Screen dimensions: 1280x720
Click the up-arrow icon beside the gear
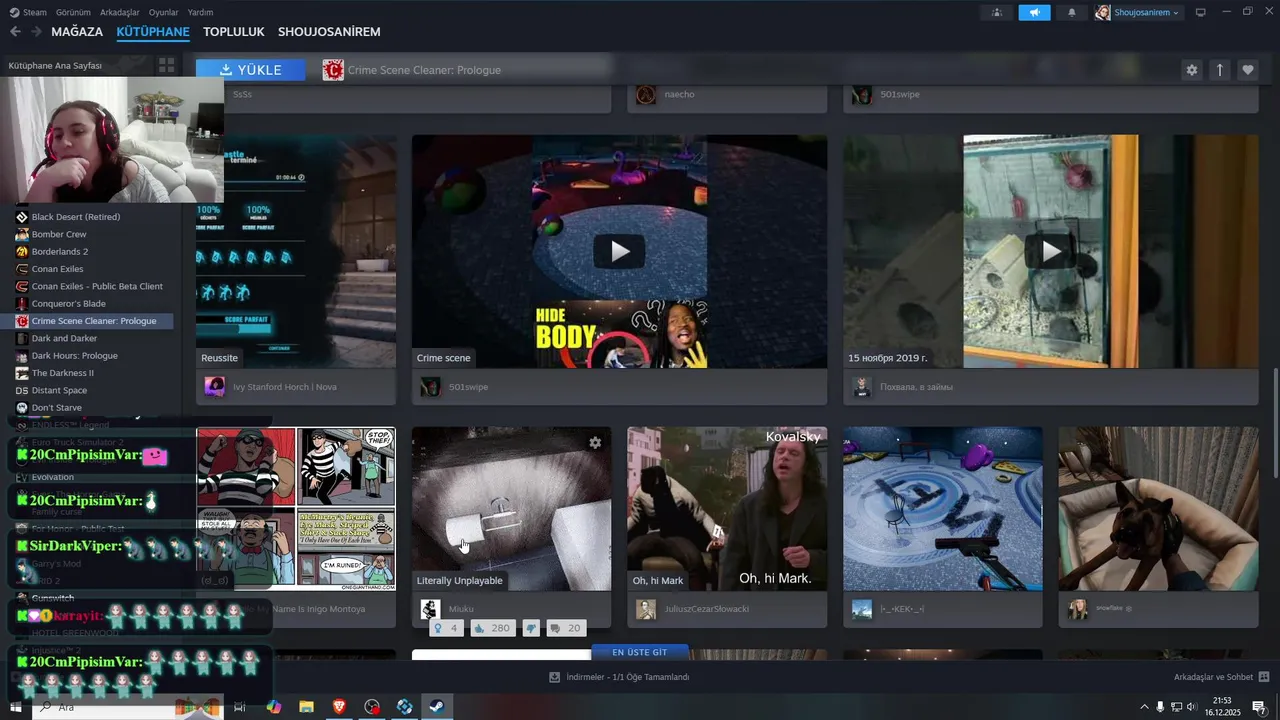(x=1219, y=70)
